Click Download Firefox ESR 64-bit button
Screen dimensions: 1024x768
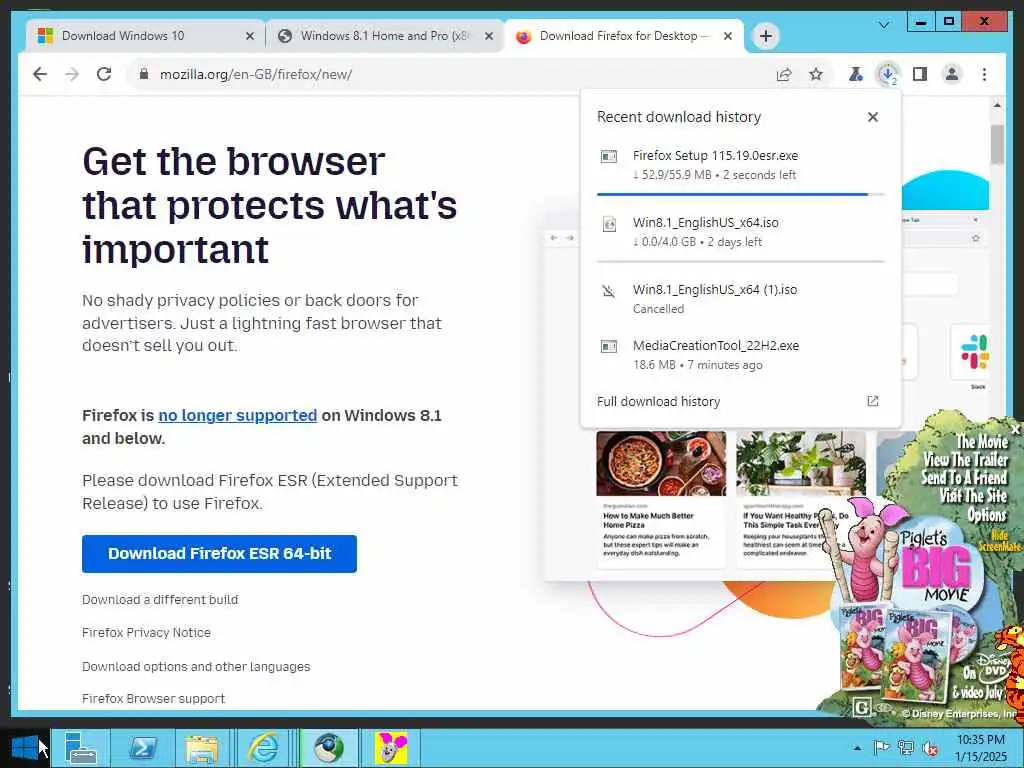[219, 554]
